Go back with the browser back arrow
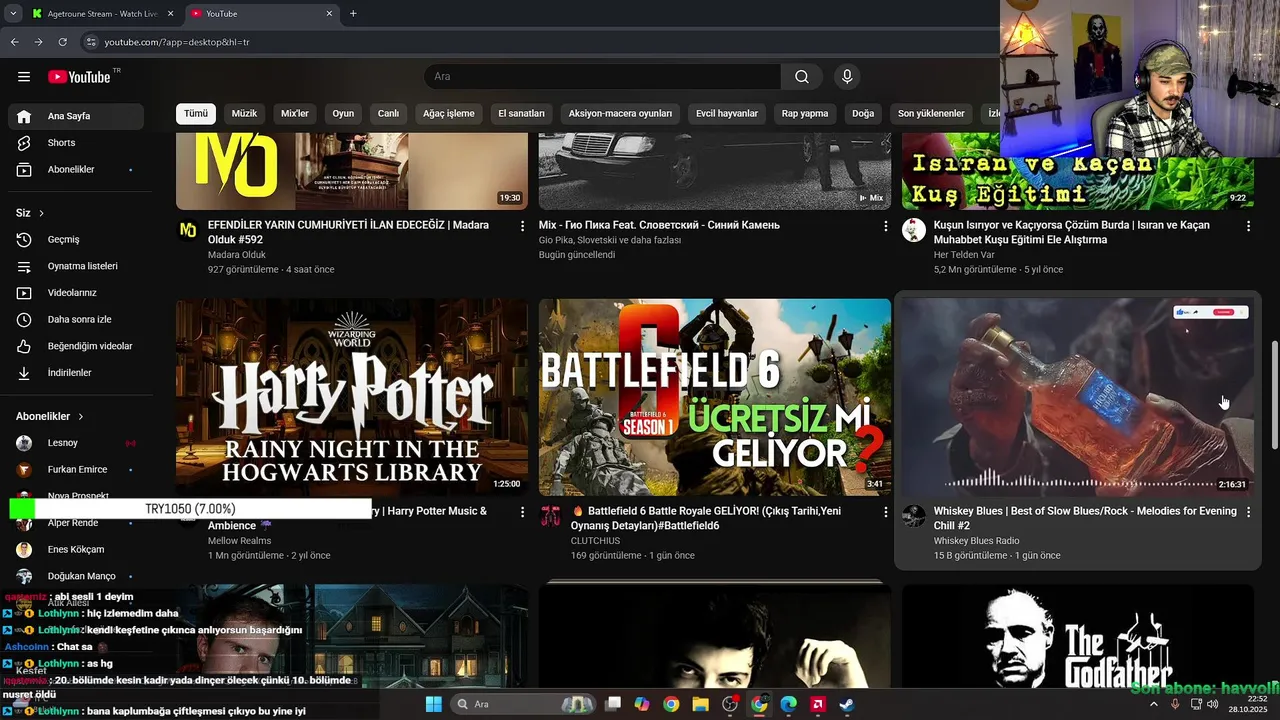 click(14, 42)
